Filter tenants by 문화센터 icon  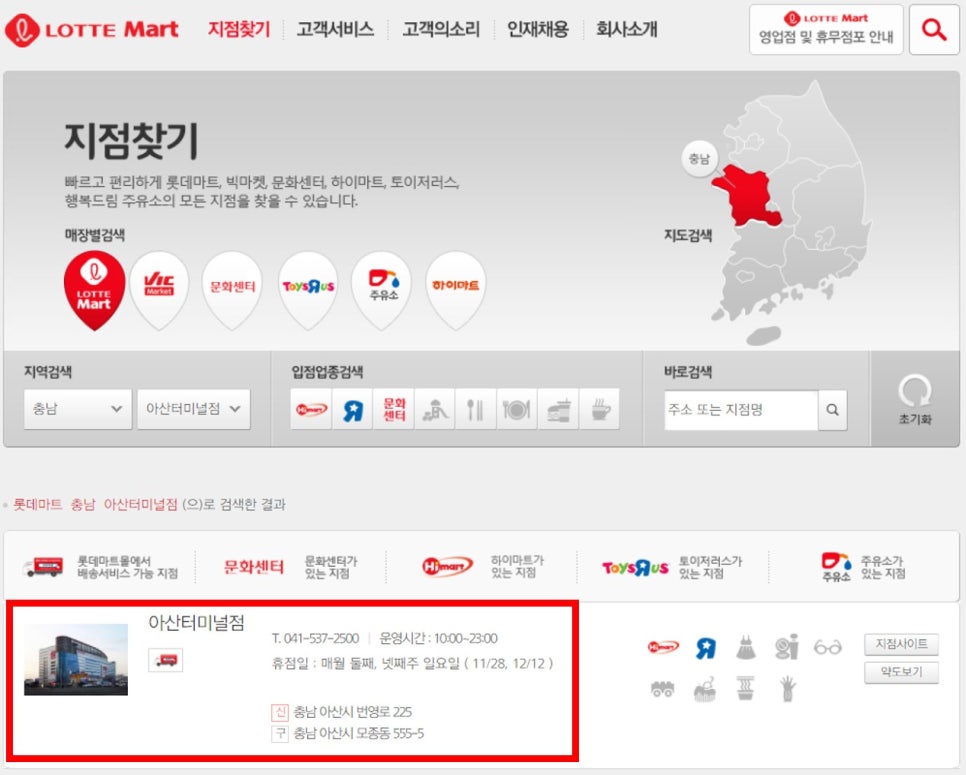click(x=394, y=409)
